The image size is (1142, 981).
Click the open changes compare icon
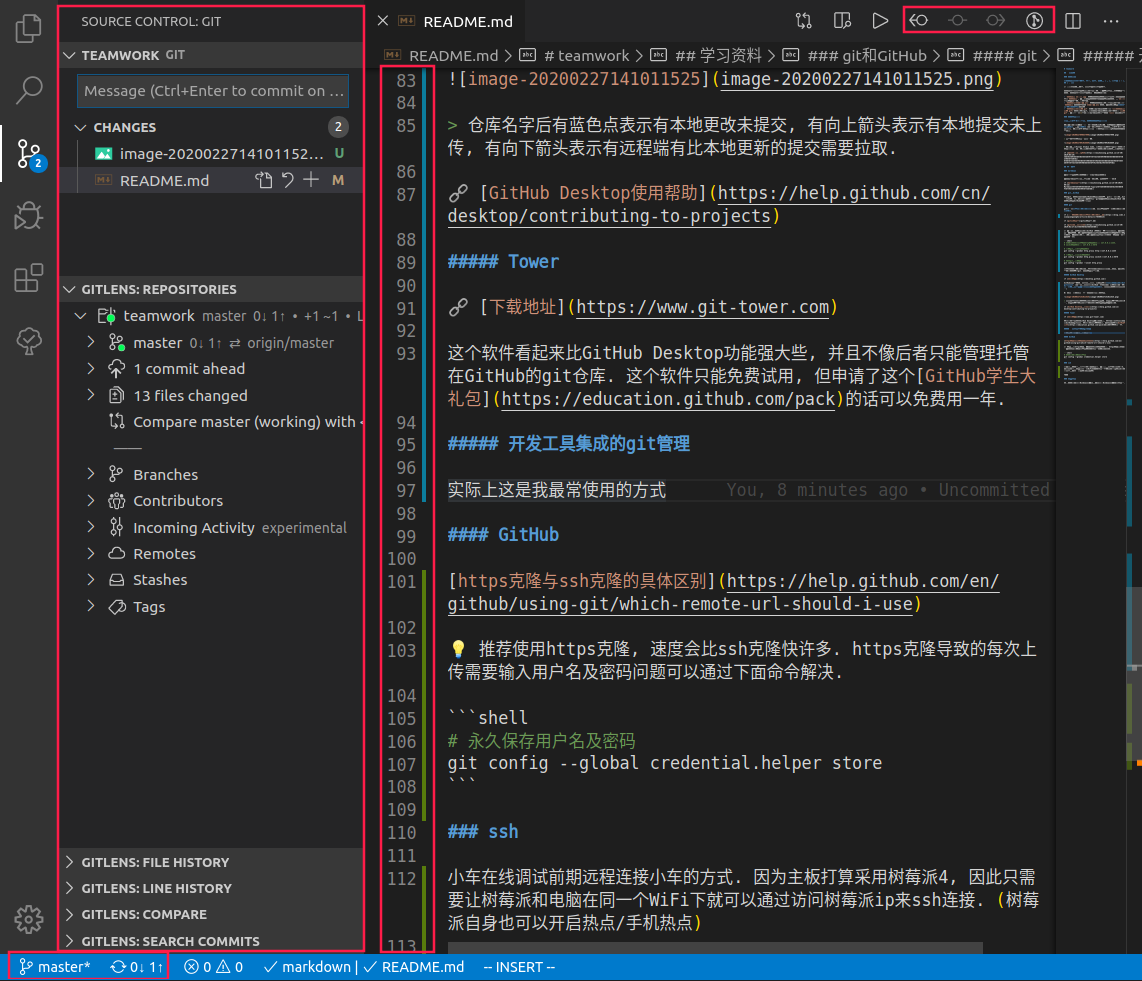(804, 20)
